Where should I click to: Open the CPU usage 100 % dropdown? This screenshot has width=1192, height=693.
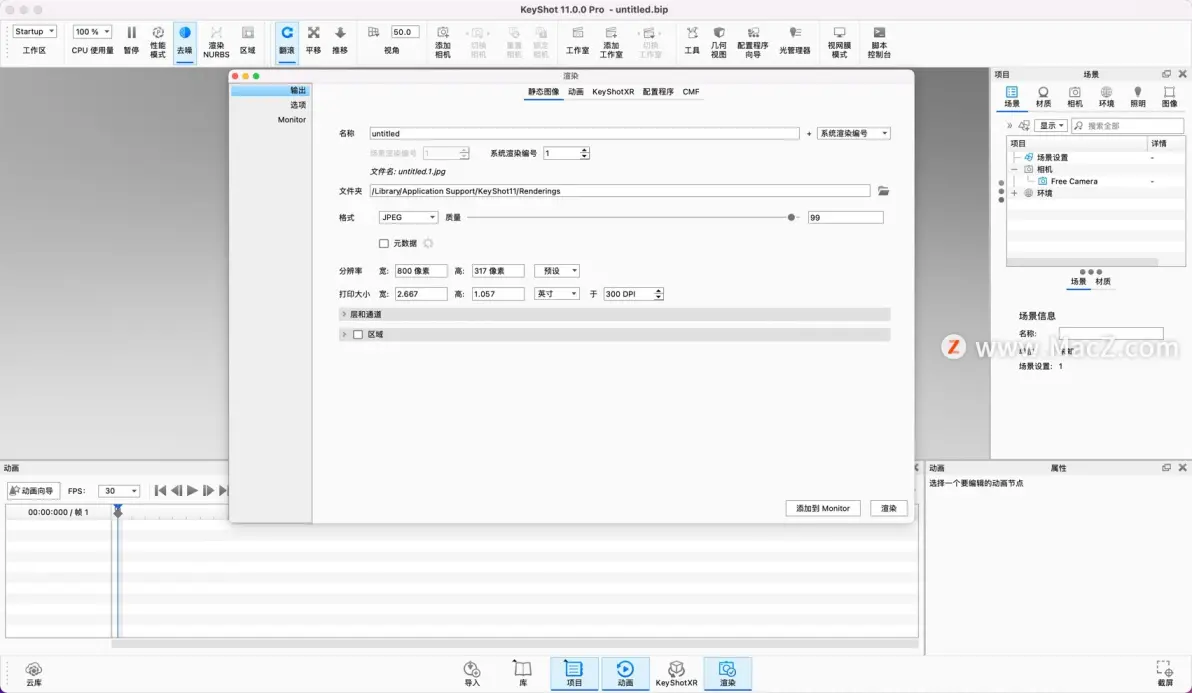(92, 31)
